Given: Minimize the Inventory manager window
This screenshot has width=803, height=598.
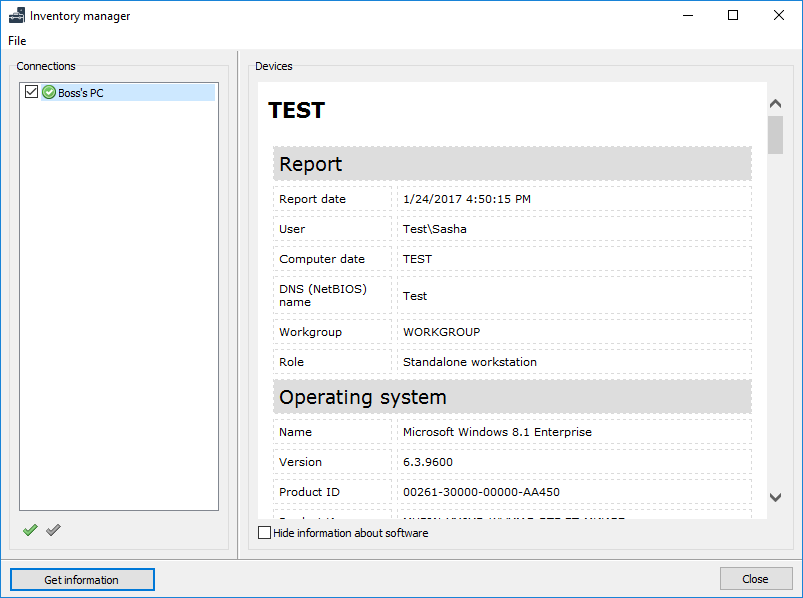Looking at the screenshot, I should (687, 16).
